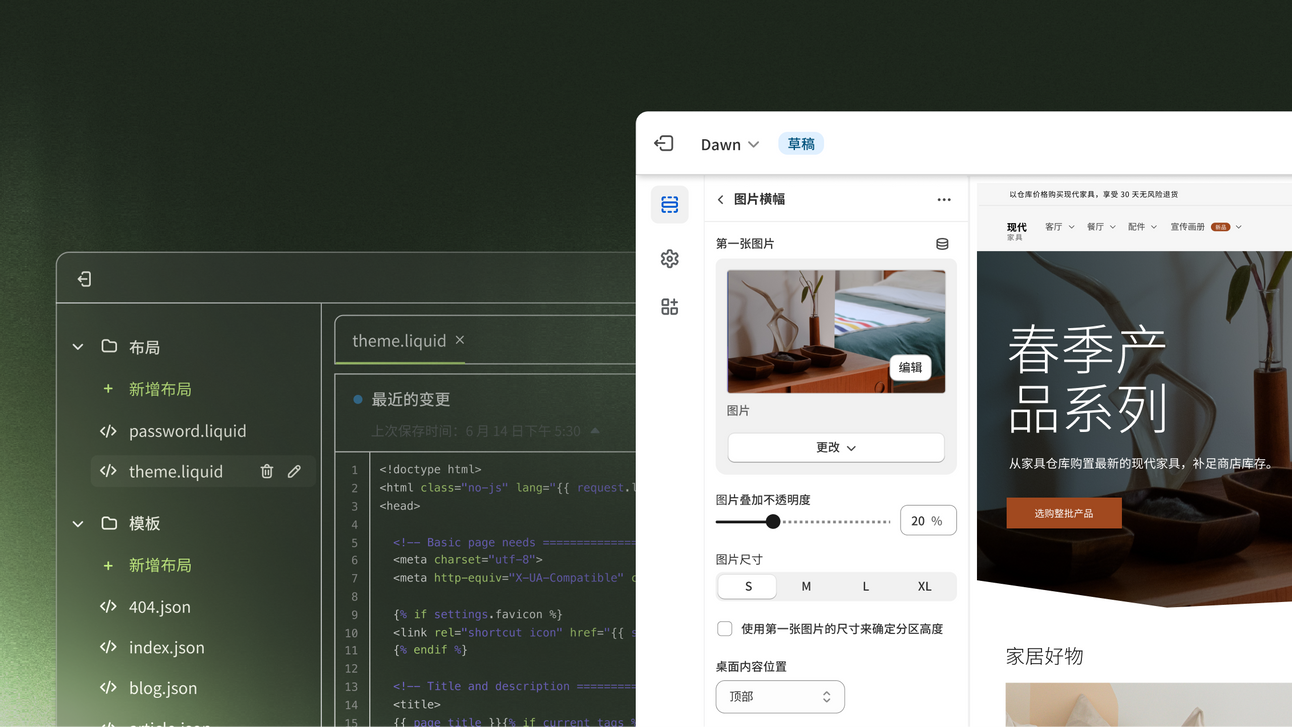Click 最近的变更 heading in editor
Image resolution: width=1292 pixels, height=727 pixels.
(x=411, y=399)
